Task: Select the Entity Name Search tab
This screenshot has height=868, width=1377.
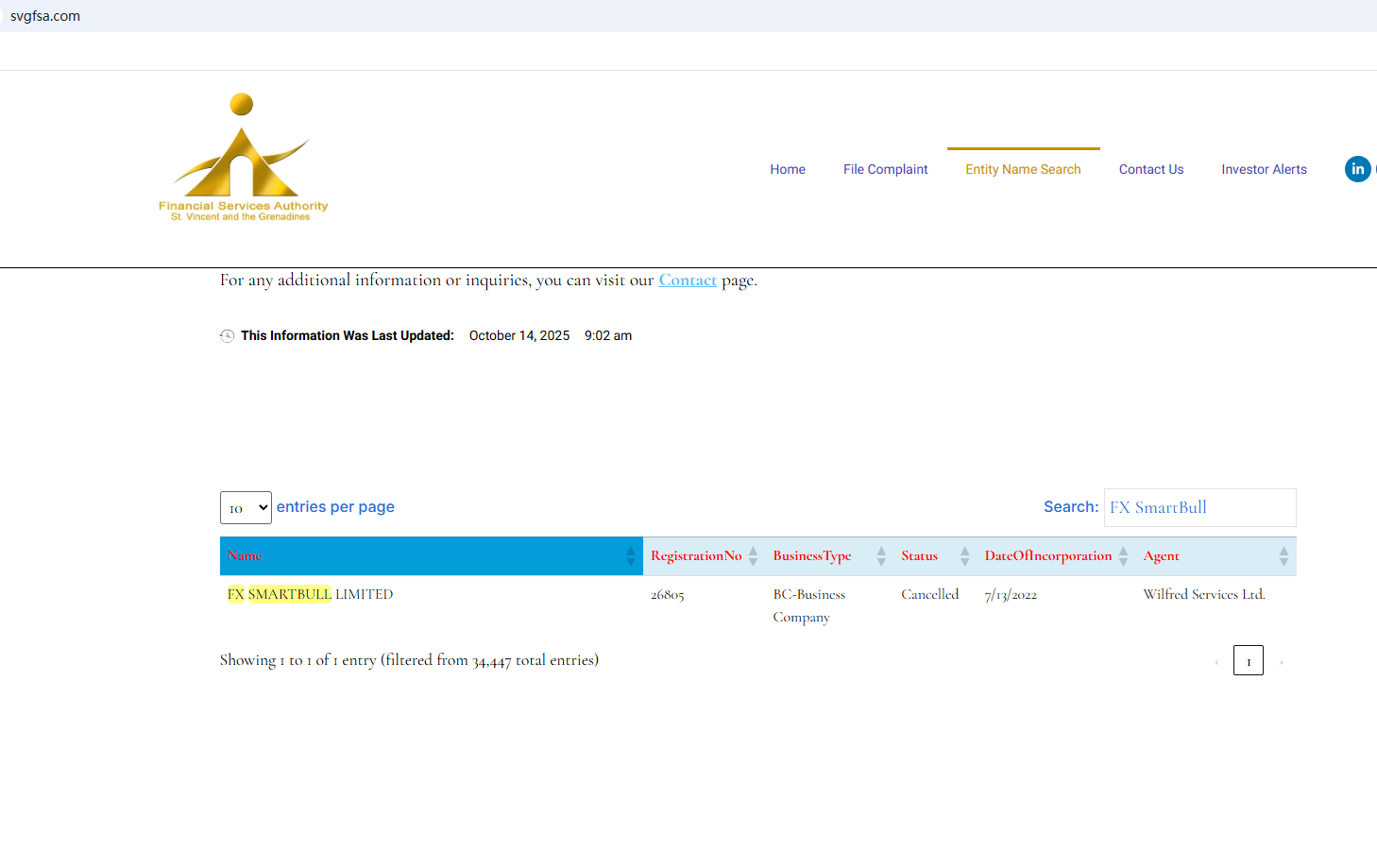Action: click(x=1023, y=170)
